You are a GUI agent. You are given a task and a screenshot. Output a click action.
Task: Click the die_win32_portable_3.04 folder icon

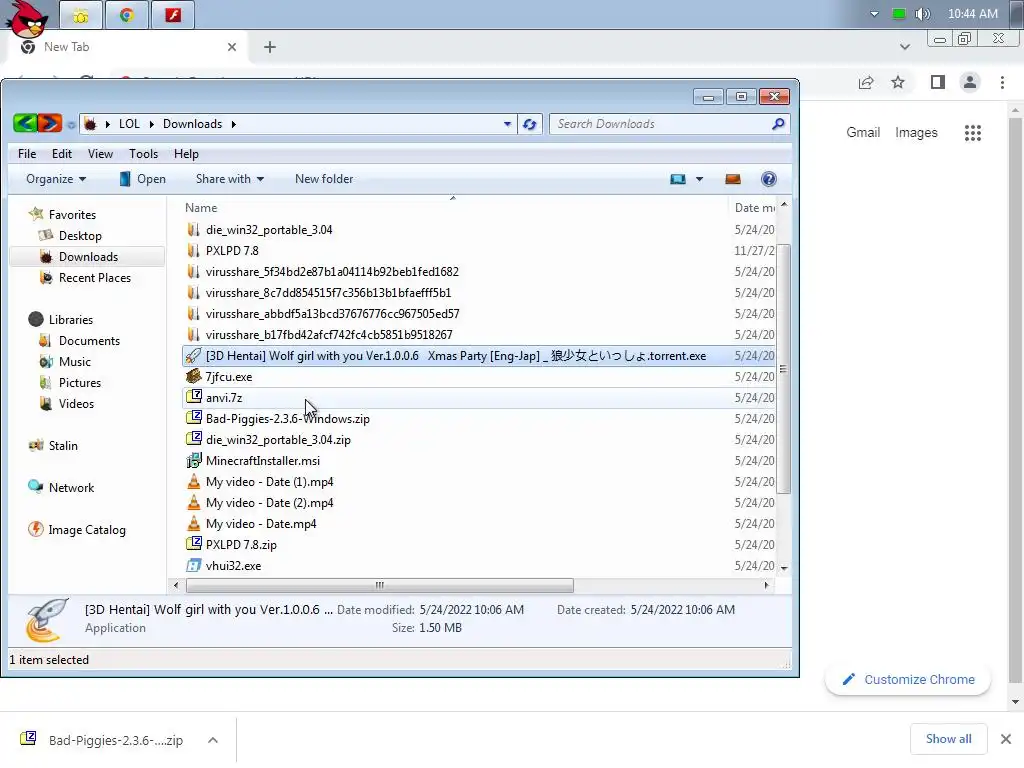click(193, 229)
